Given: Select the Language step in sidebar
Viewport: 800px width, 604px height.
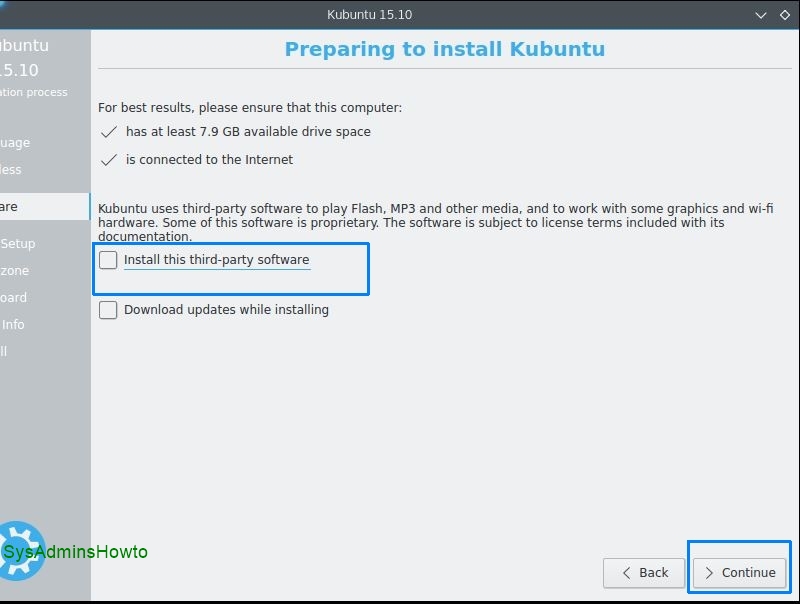Looking at the screenshot, I should (x=15, y=143).
